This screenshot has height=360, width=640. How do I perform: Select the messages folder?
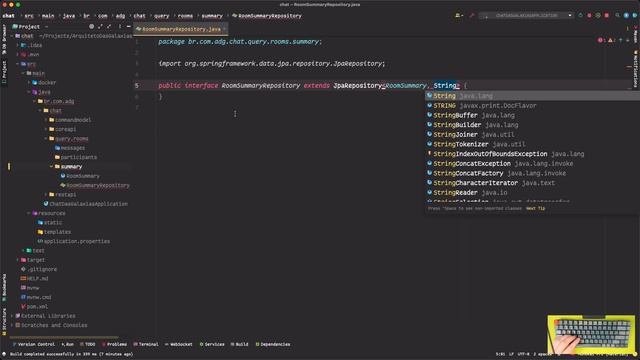tap(70, 148)
